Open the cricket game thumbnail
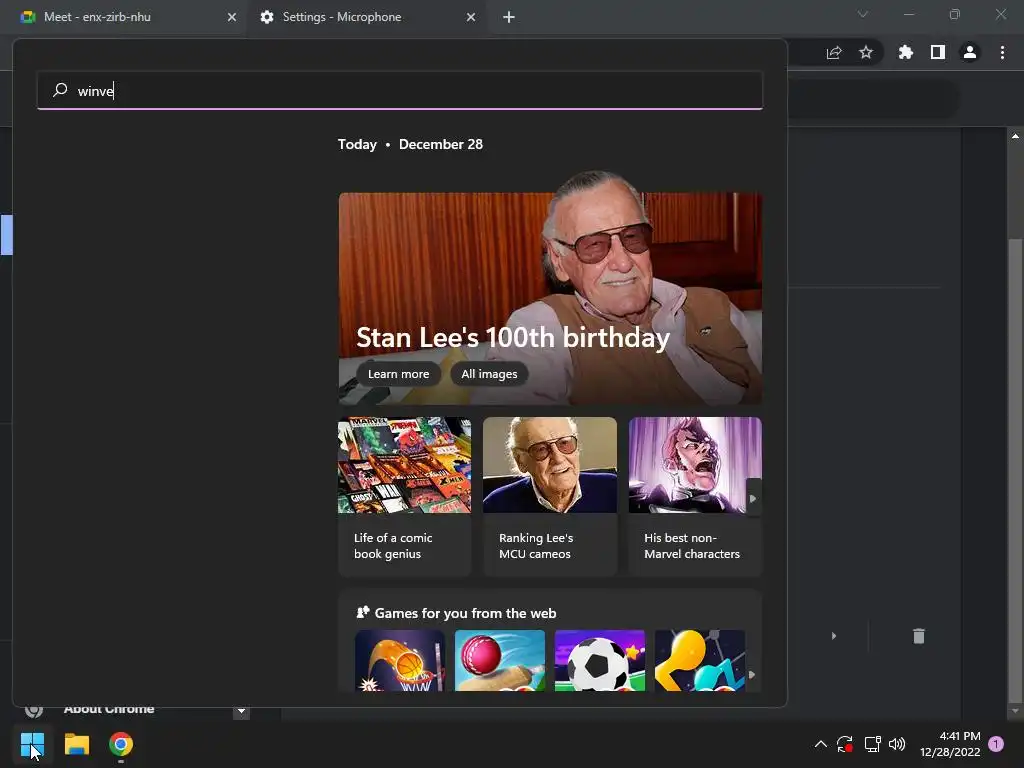 [x=500, y=660]
